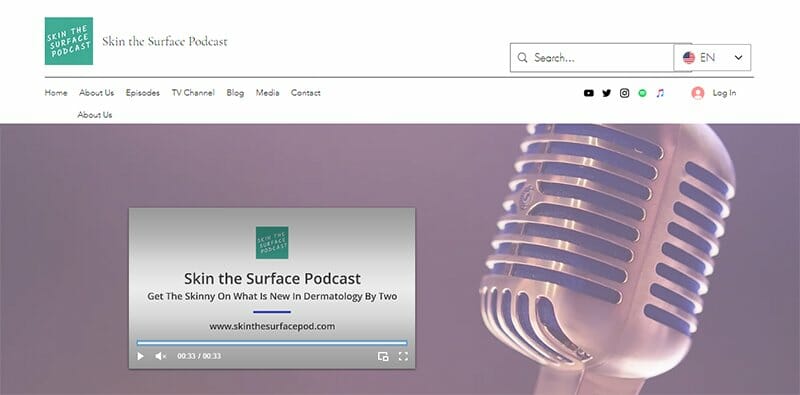
Task: Unmute the video sound
Action: coord(160,356)
